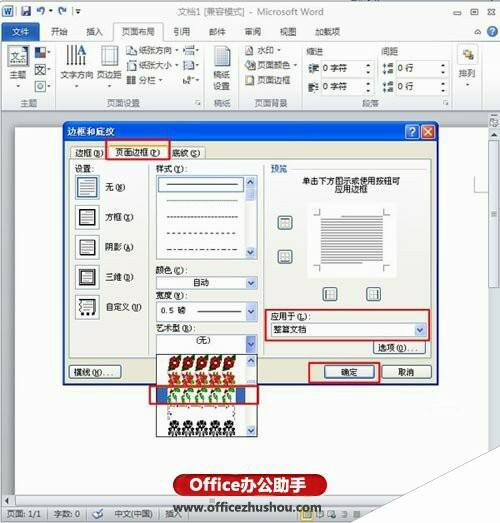Click the Save icon in quick access toolbar

coord(26,11)
